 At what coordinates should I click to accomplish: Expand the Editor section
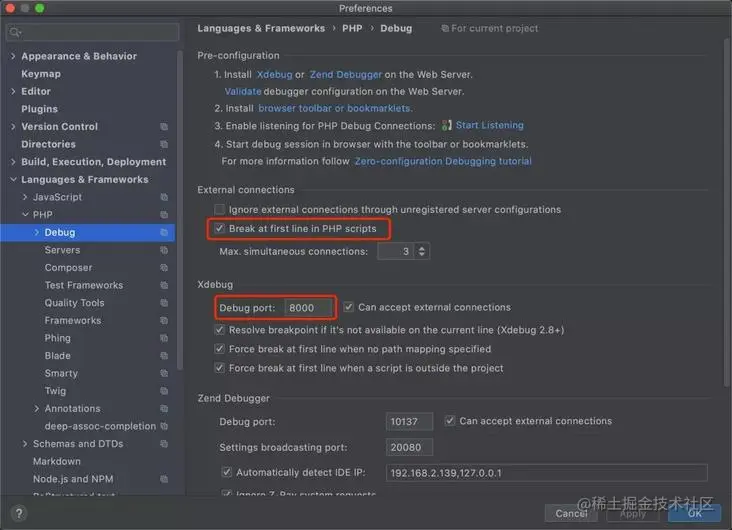coord(13,92)
